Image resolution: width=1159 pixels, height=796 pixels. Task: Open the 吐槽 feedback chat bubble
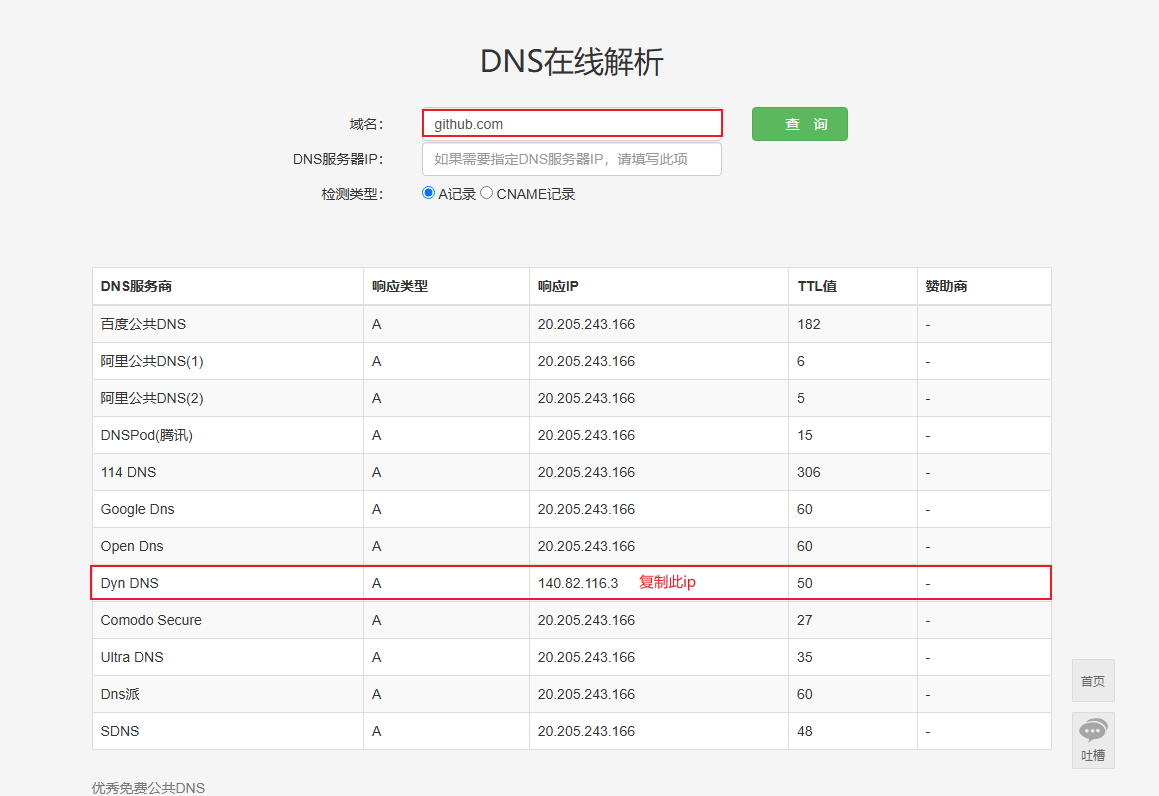click(1093, 741)
